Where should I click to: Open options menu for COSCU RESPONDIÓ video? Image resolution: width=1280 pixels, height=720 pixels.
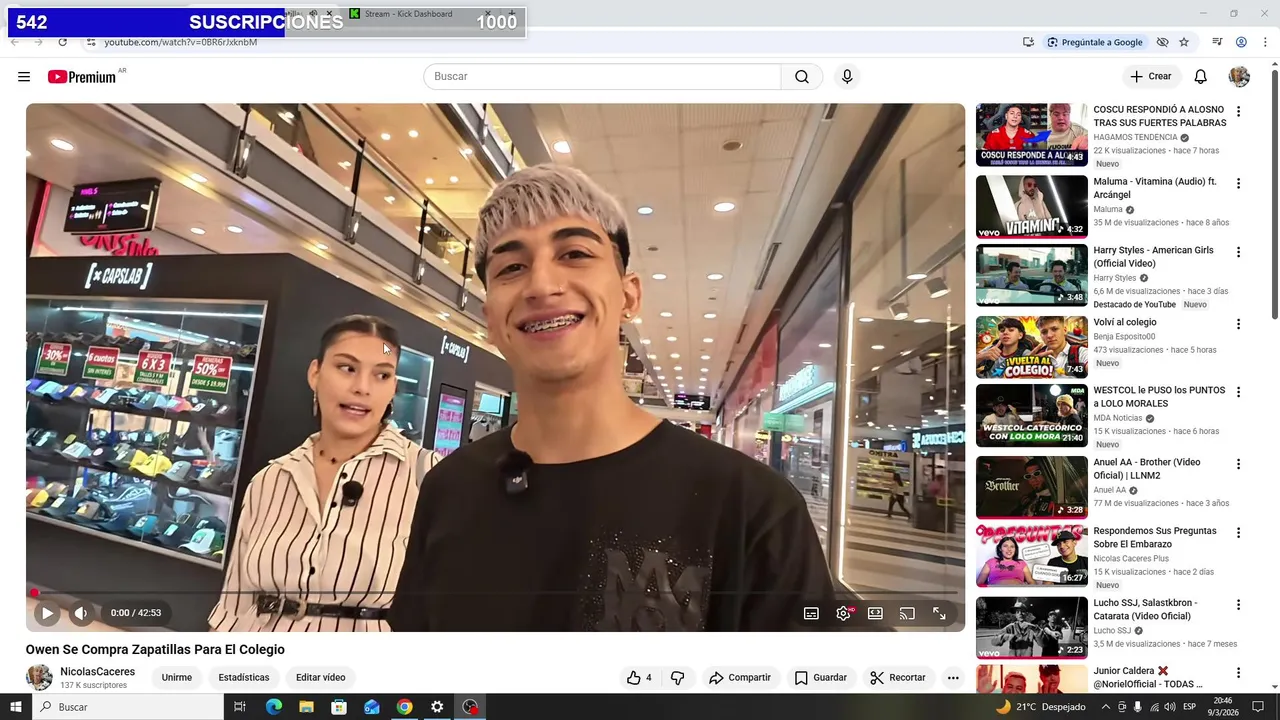point(1238,112)
